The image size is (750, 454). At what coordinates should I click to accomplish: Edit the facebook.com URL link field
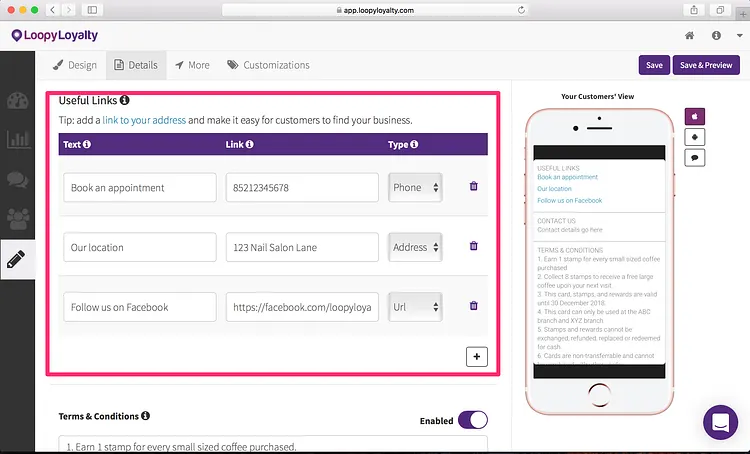click(x=302, y=307)
